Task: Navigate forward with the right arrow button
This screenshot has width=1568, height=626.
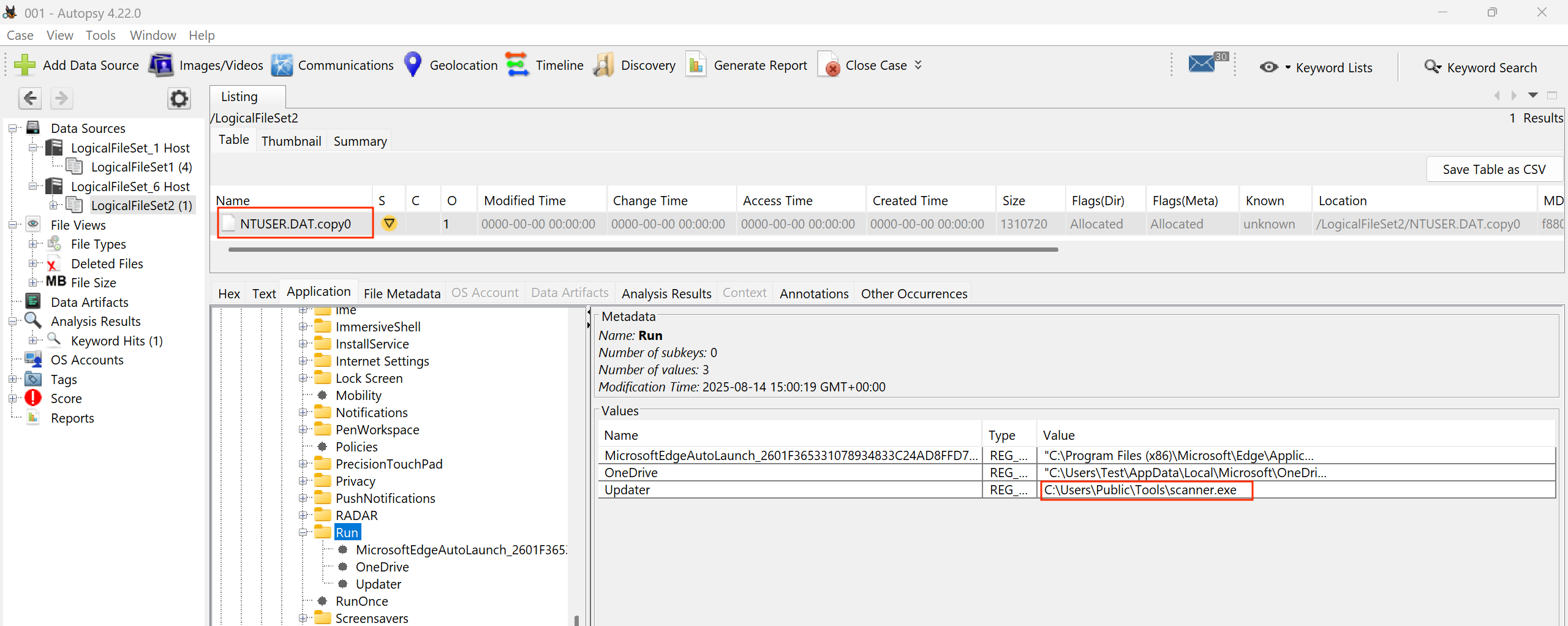Action: click(x=61, y=98)
